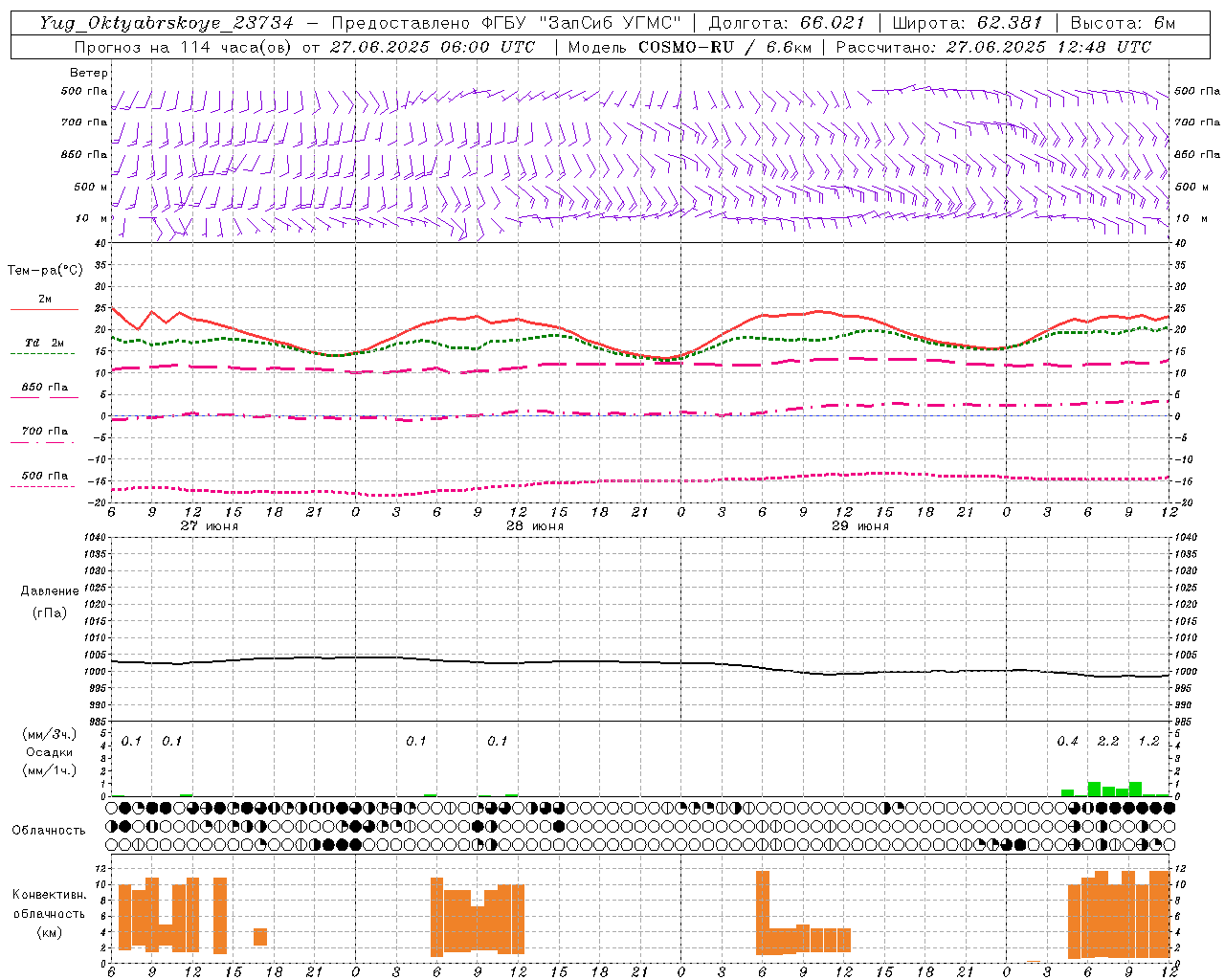Select the Высота: 6м header entry
The height and width of the screenshot is (980, 1225).
[1123, 23]
